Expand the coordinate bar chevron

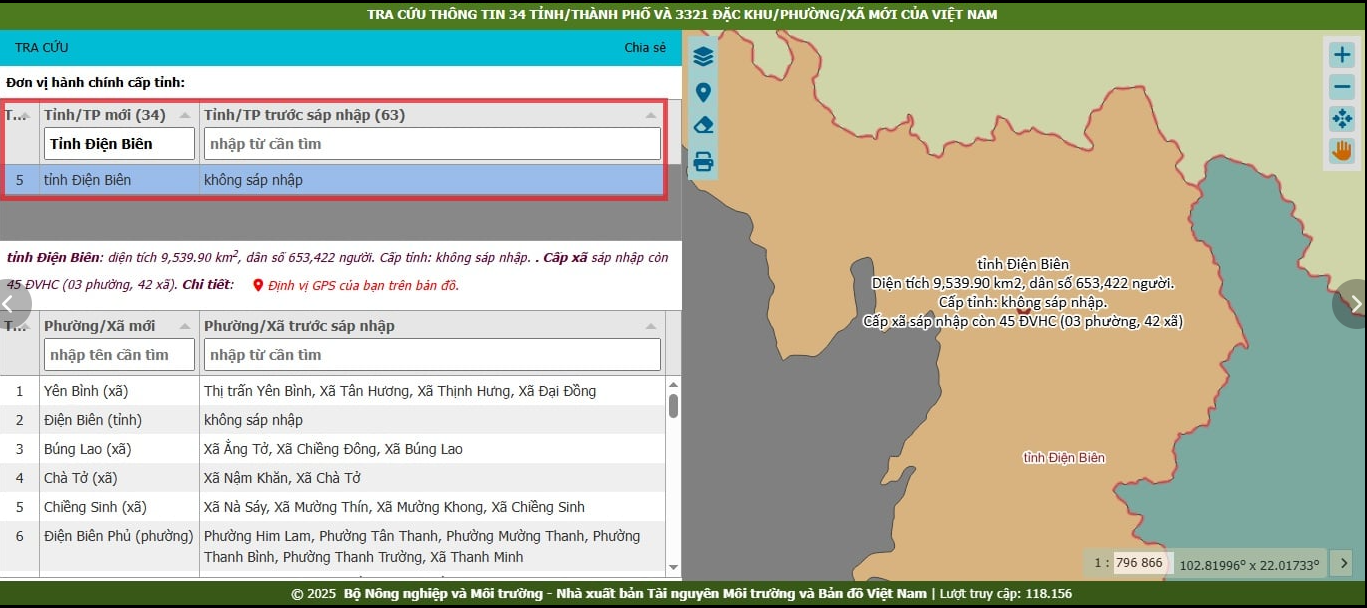pos(1344,563)
